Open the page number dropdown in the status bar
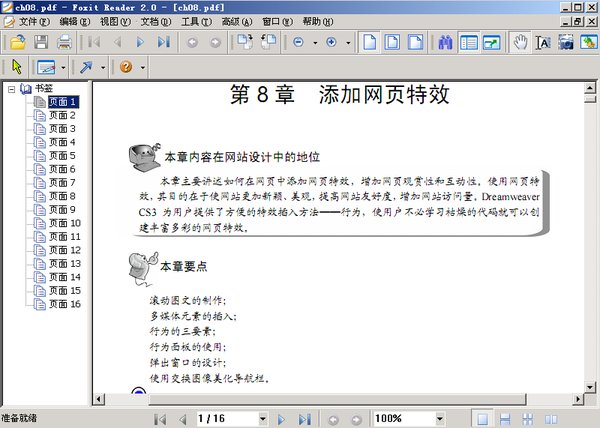This screenshot has width=600, height=428. pos(263,419)
